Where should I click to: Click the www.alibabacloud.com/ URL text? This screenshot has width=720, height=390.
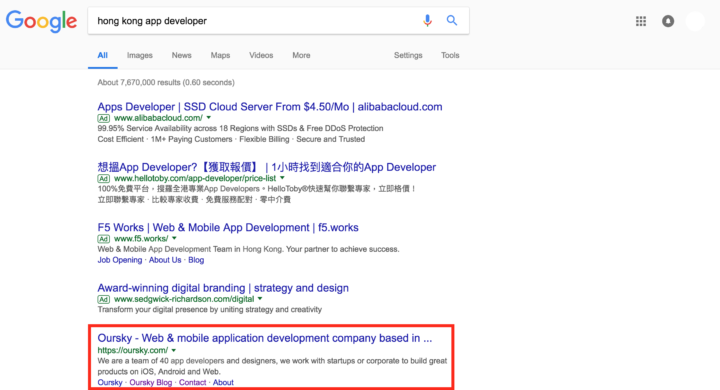point(158,118)
